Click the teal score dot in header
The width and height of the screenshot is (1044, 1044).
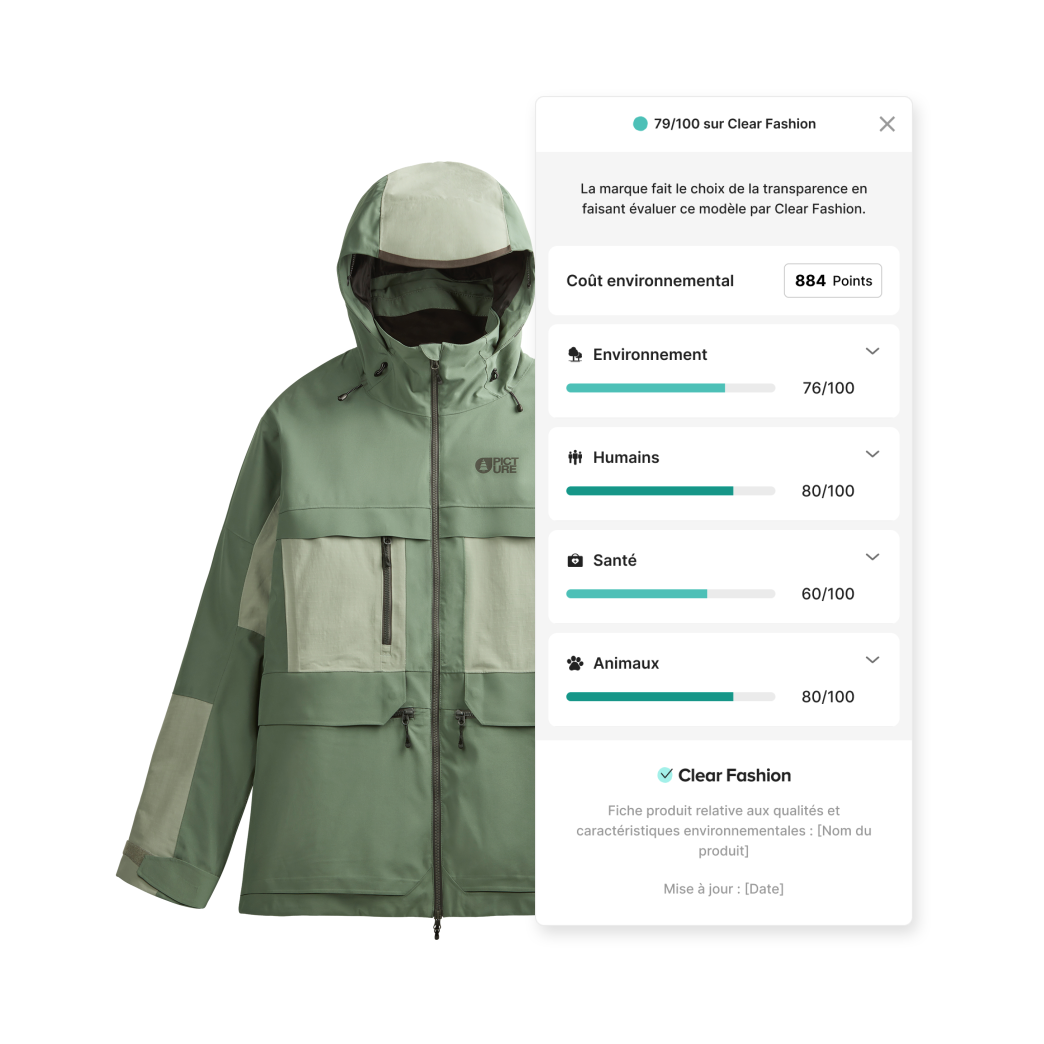pyautogui.click(x=640, y=124)
